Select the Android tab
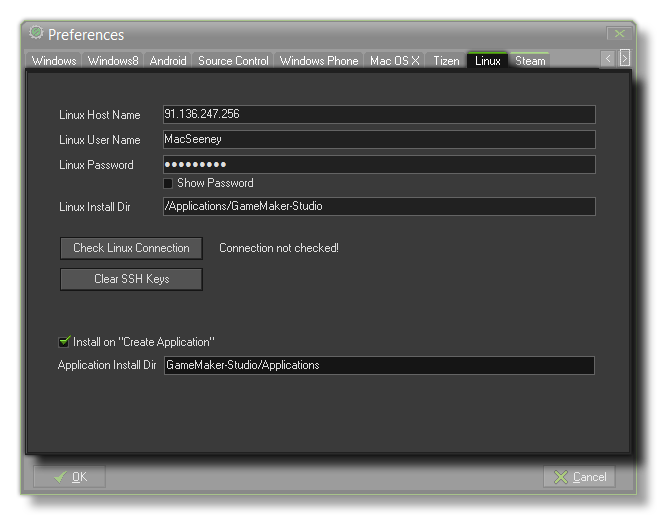 (x=168, y=61)
